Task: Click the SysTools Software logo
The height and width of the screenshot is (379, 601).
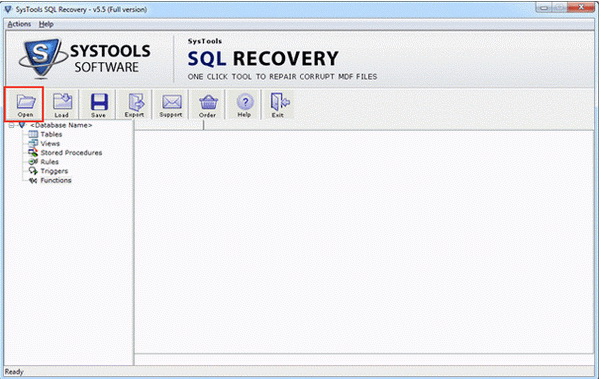Action: [85, 59]
